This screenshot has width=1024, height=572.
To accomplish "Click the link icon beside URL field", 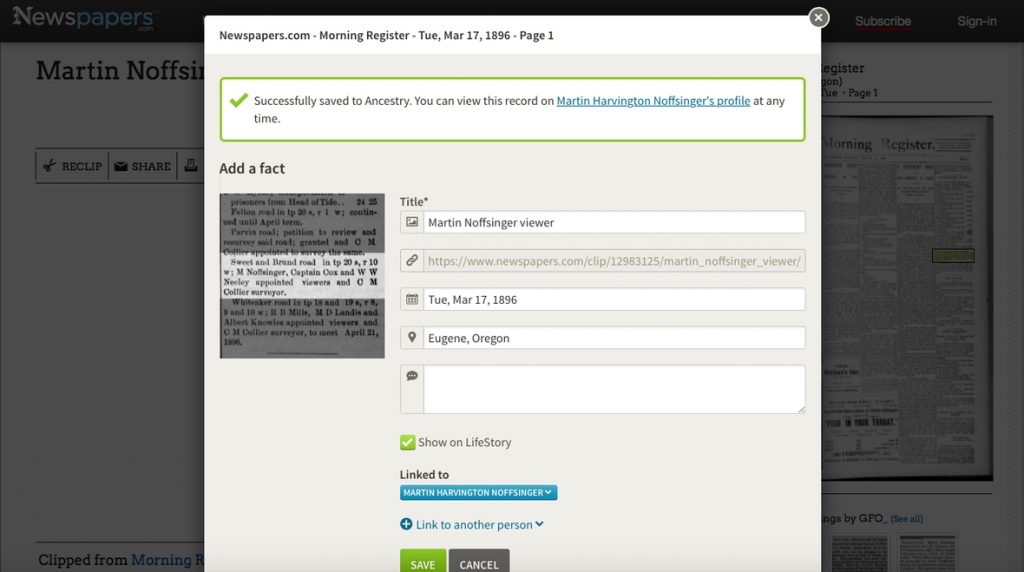I will (411, 261).
